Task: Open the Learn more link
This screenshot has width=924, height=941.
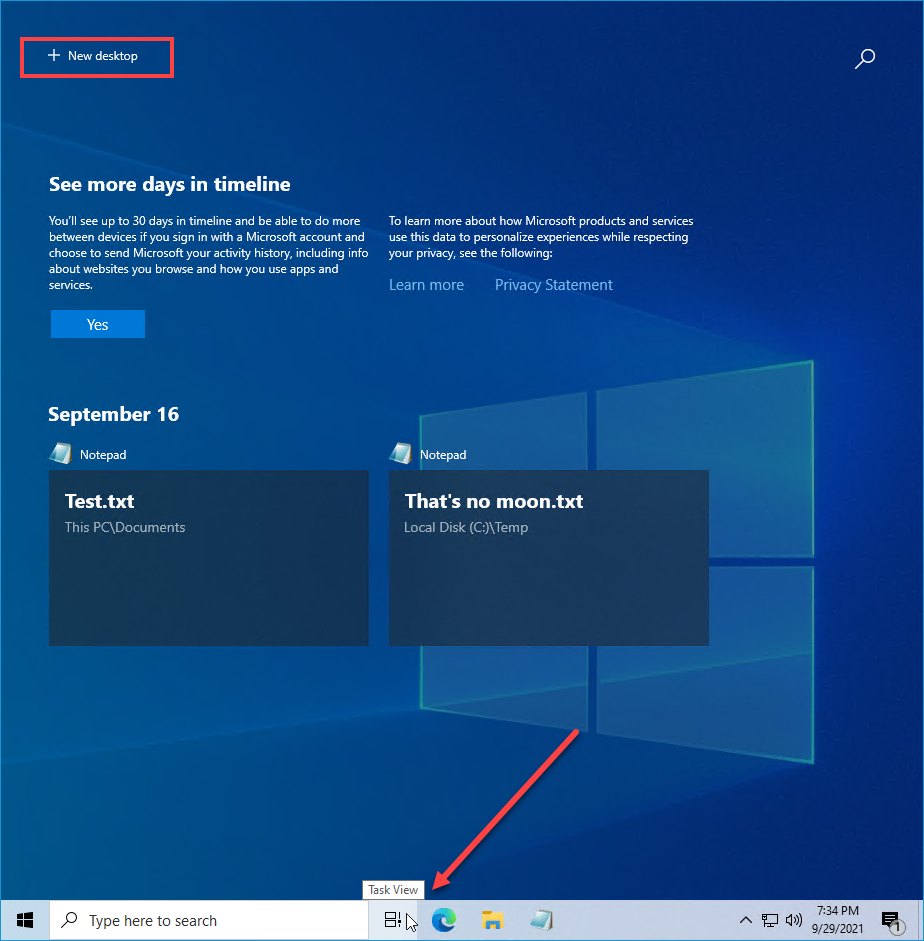Action: tap(426, 285)
